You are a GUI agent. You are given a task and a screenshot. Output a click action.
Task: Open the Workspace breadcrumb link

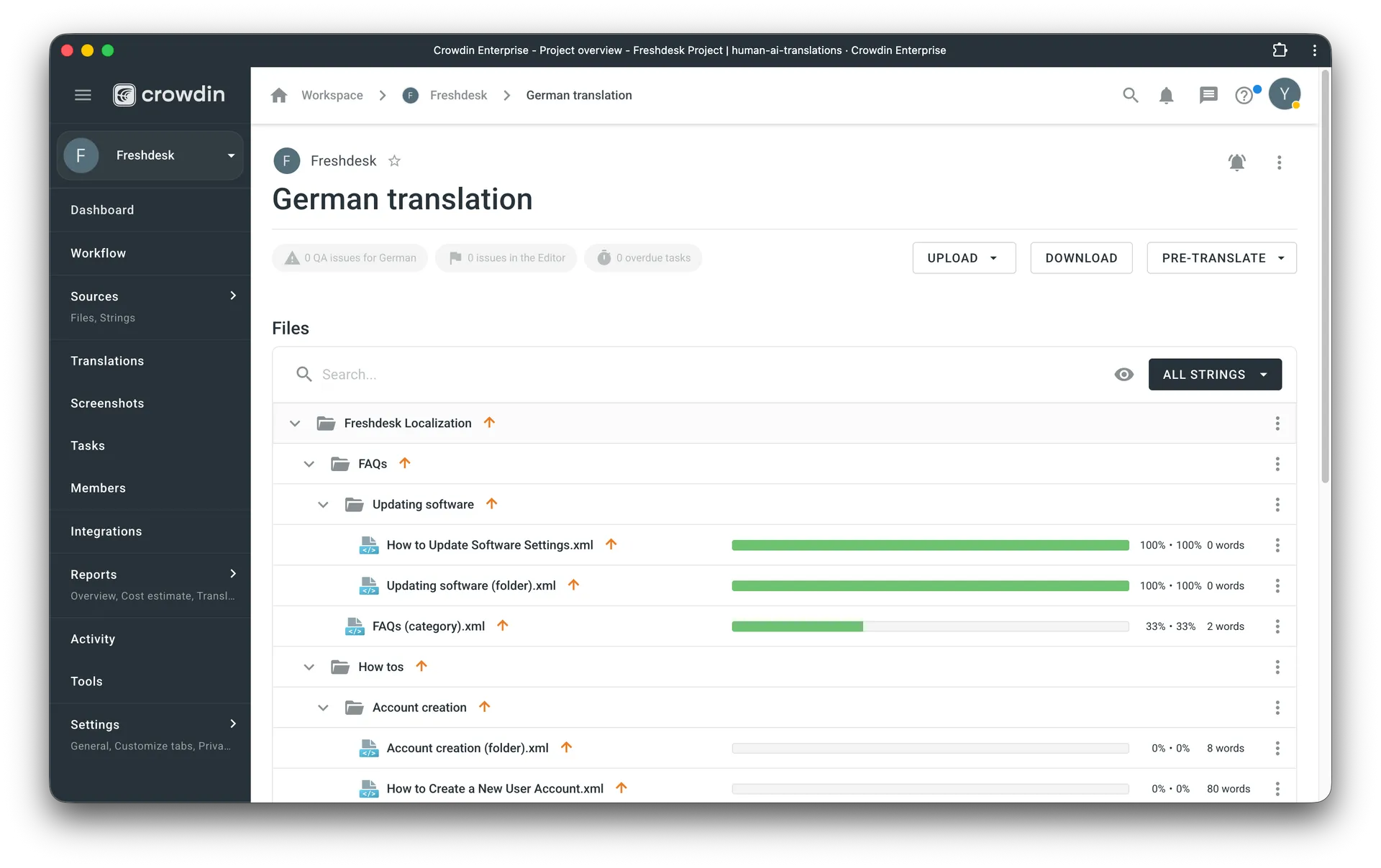point(332,95)
